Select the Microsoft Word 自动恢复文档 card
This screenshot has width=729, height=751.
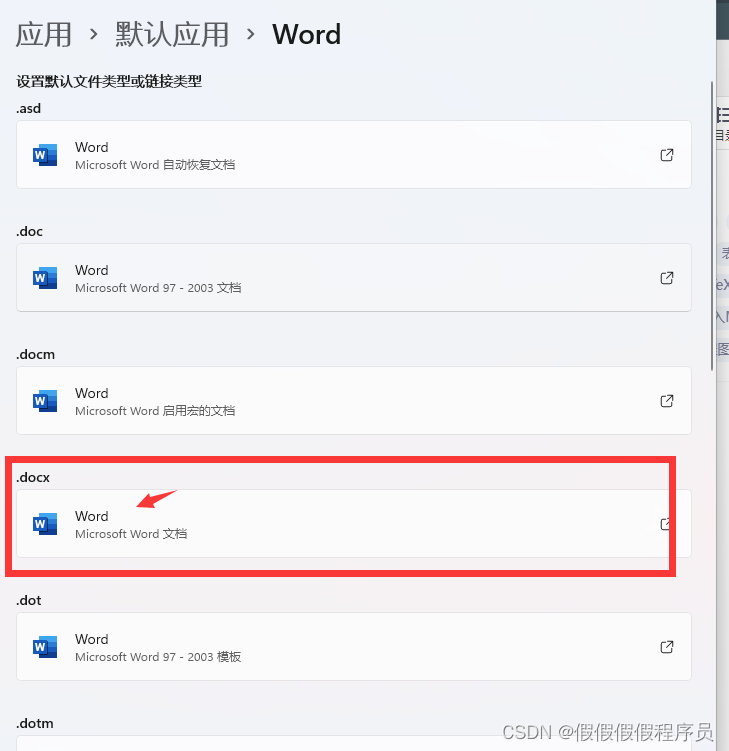(354, 155)
